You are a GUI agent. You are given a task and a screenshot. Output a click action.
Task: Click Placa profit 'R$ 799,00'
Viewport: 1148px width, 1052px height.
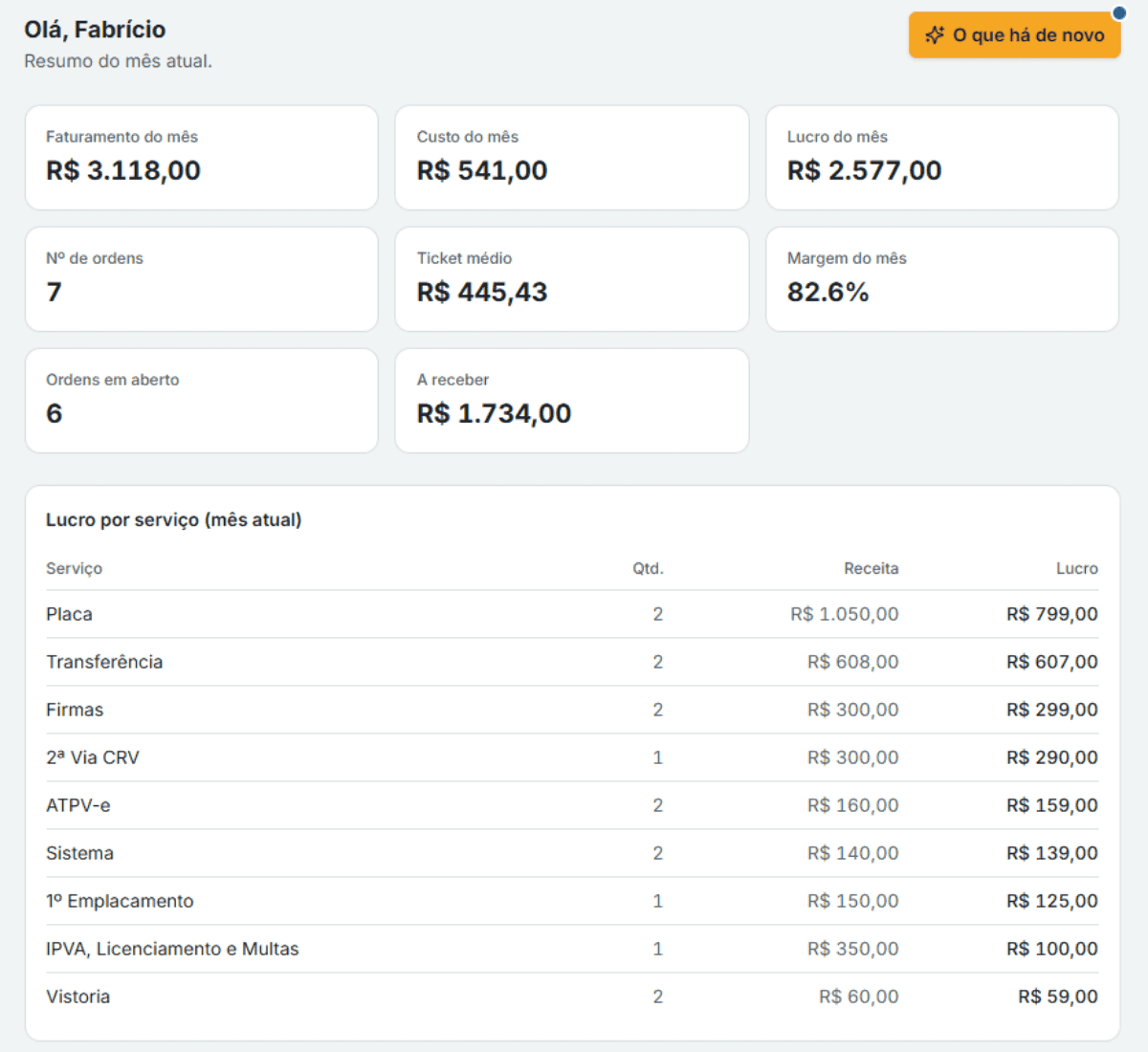[1052, 614]
